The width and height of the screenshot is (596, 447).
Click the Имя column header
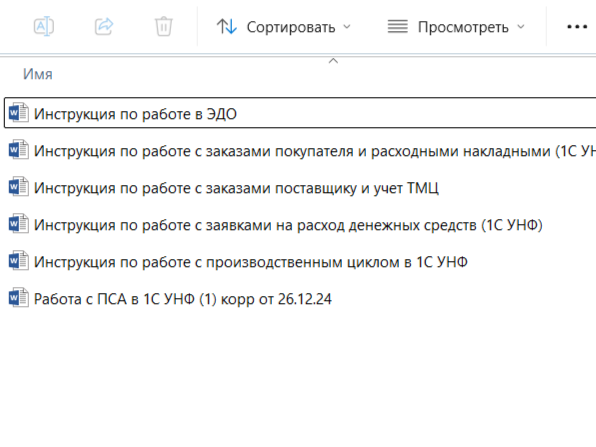tap(38, 74)
